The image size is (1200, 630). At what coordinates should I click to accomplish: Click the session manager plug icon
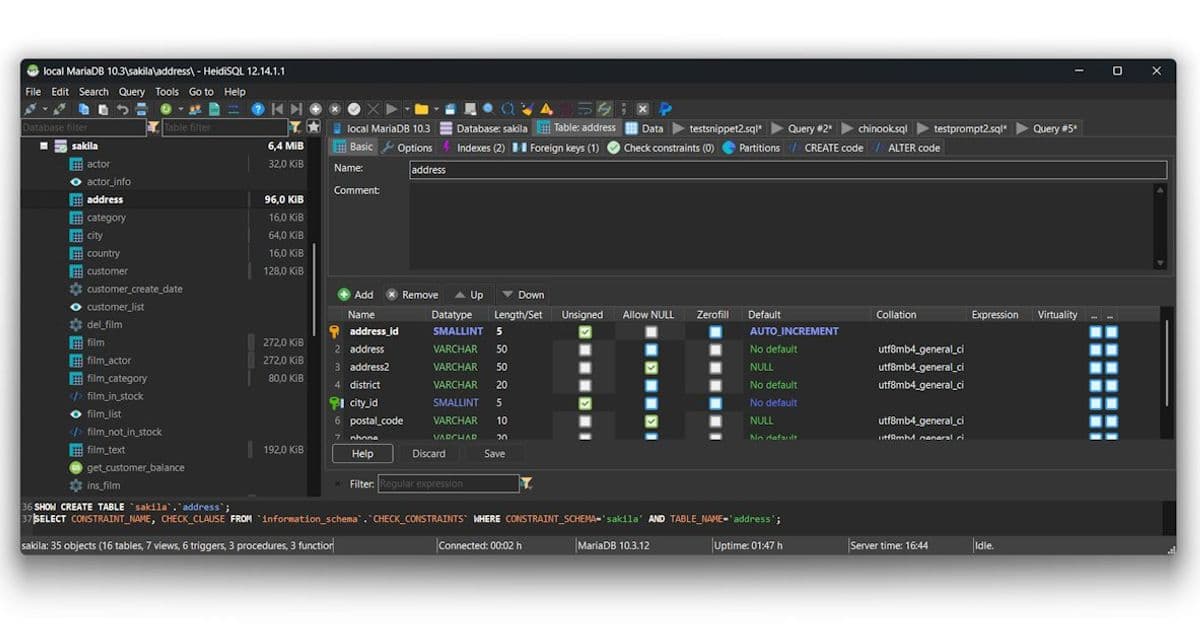(x=31, y=109)
